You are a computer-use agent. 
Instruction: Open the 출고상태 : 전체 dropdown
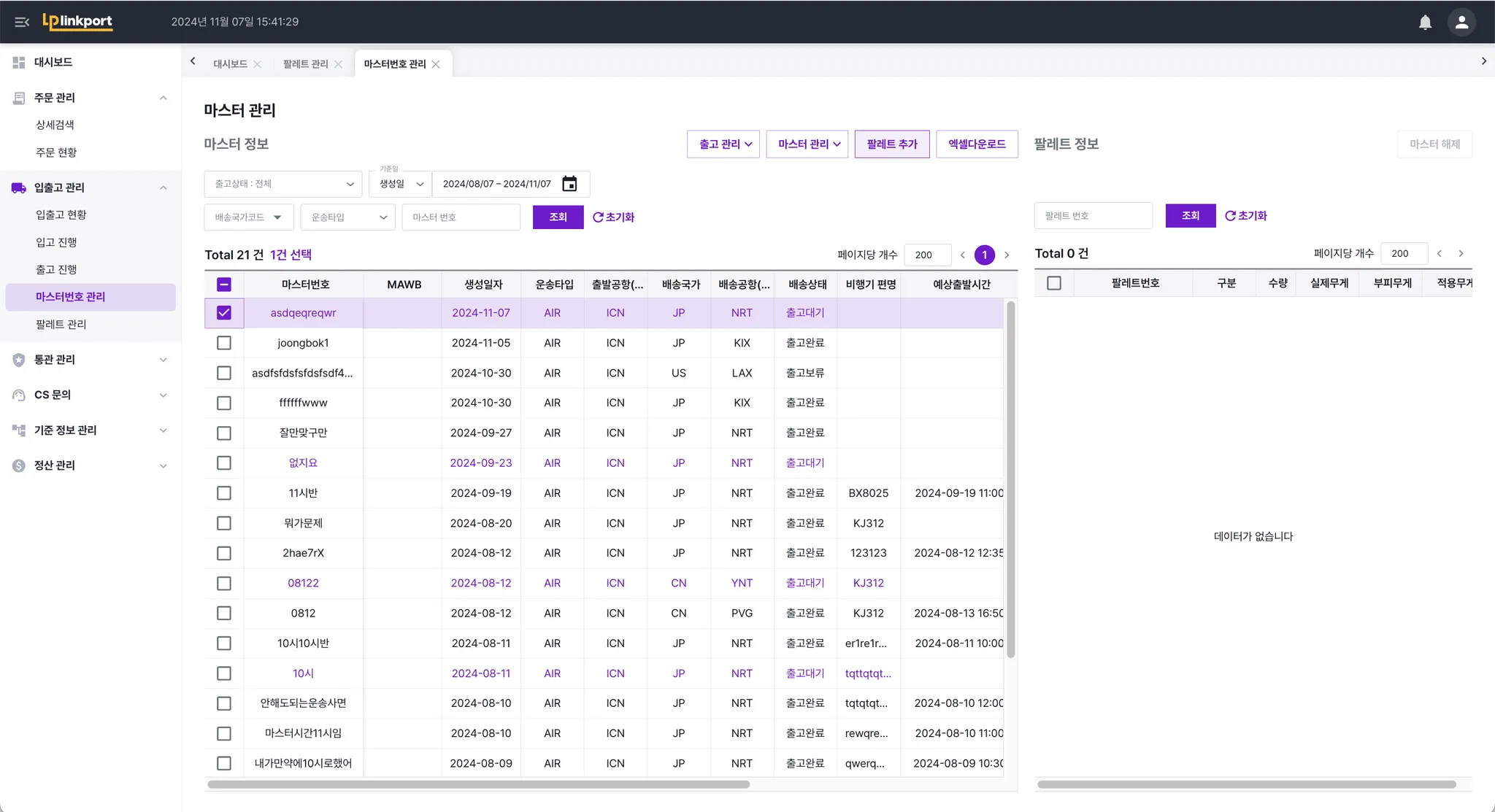283,184
